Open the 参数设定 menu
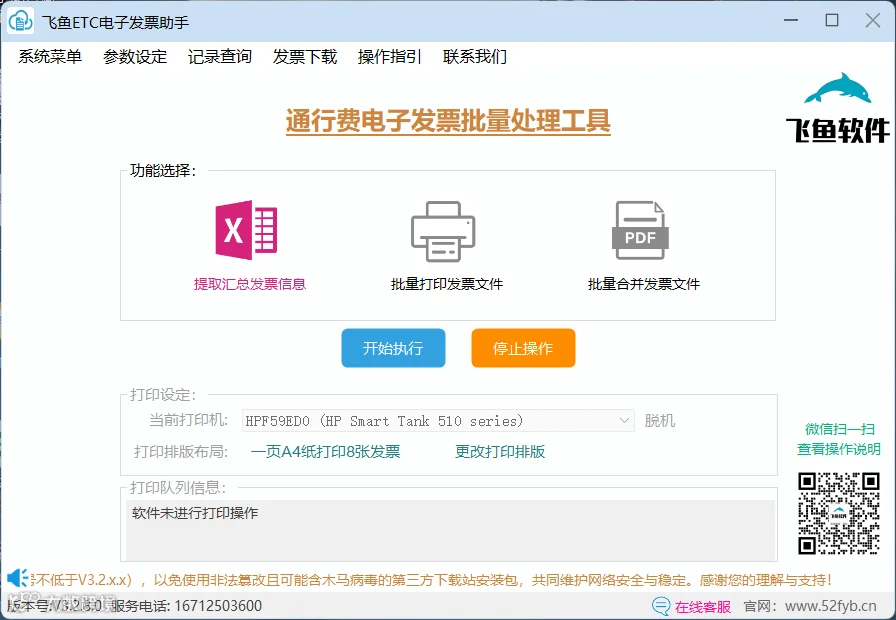The image size is (896, 620). [135, 57]
